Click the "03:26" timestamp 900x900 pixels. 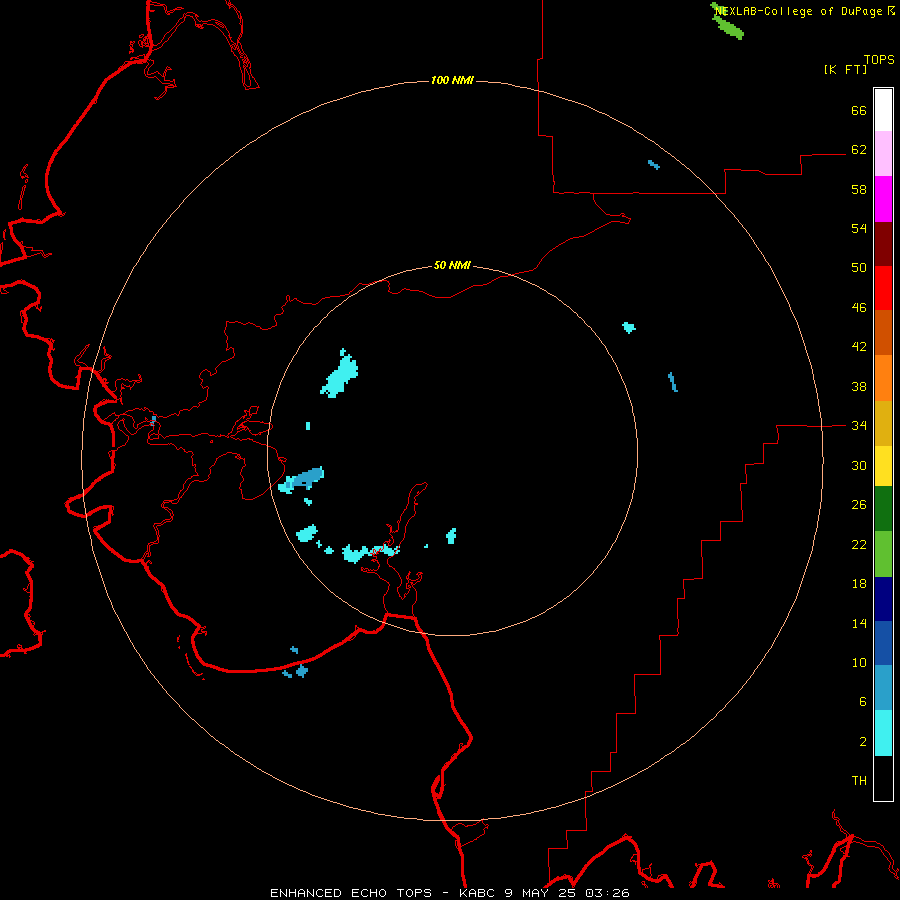click(x=607, y=893)
